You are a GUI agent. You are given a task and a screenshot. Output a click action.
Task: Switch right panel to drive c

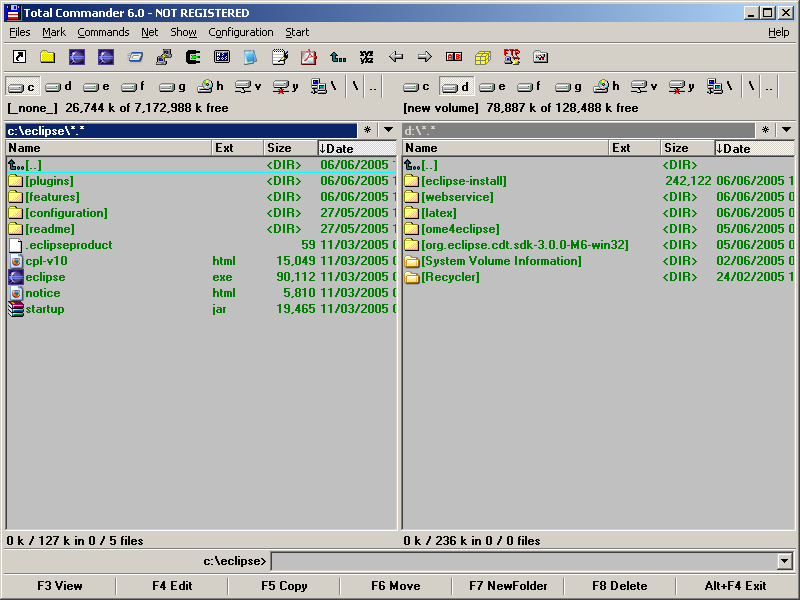tap(416, 86)
